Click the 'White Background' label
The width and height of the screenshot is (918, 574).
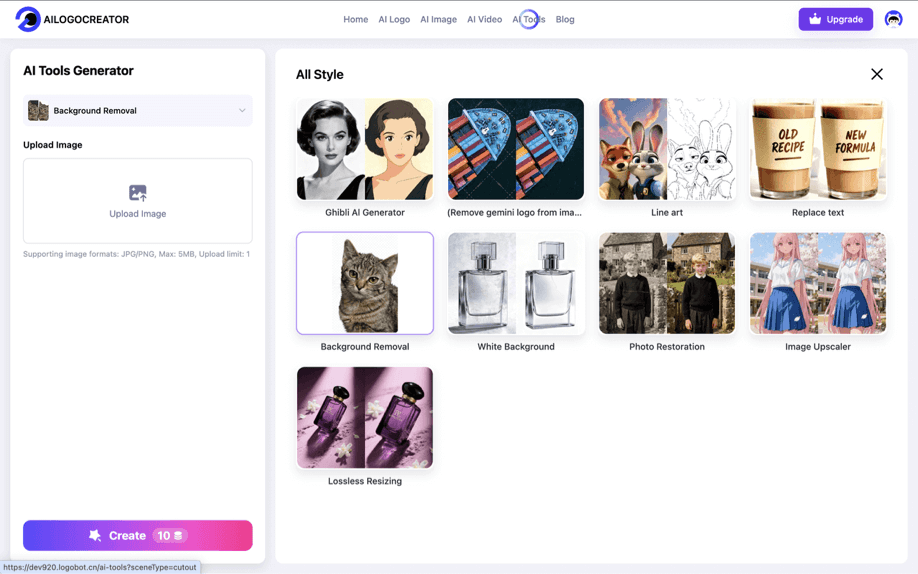coord(516,347)
